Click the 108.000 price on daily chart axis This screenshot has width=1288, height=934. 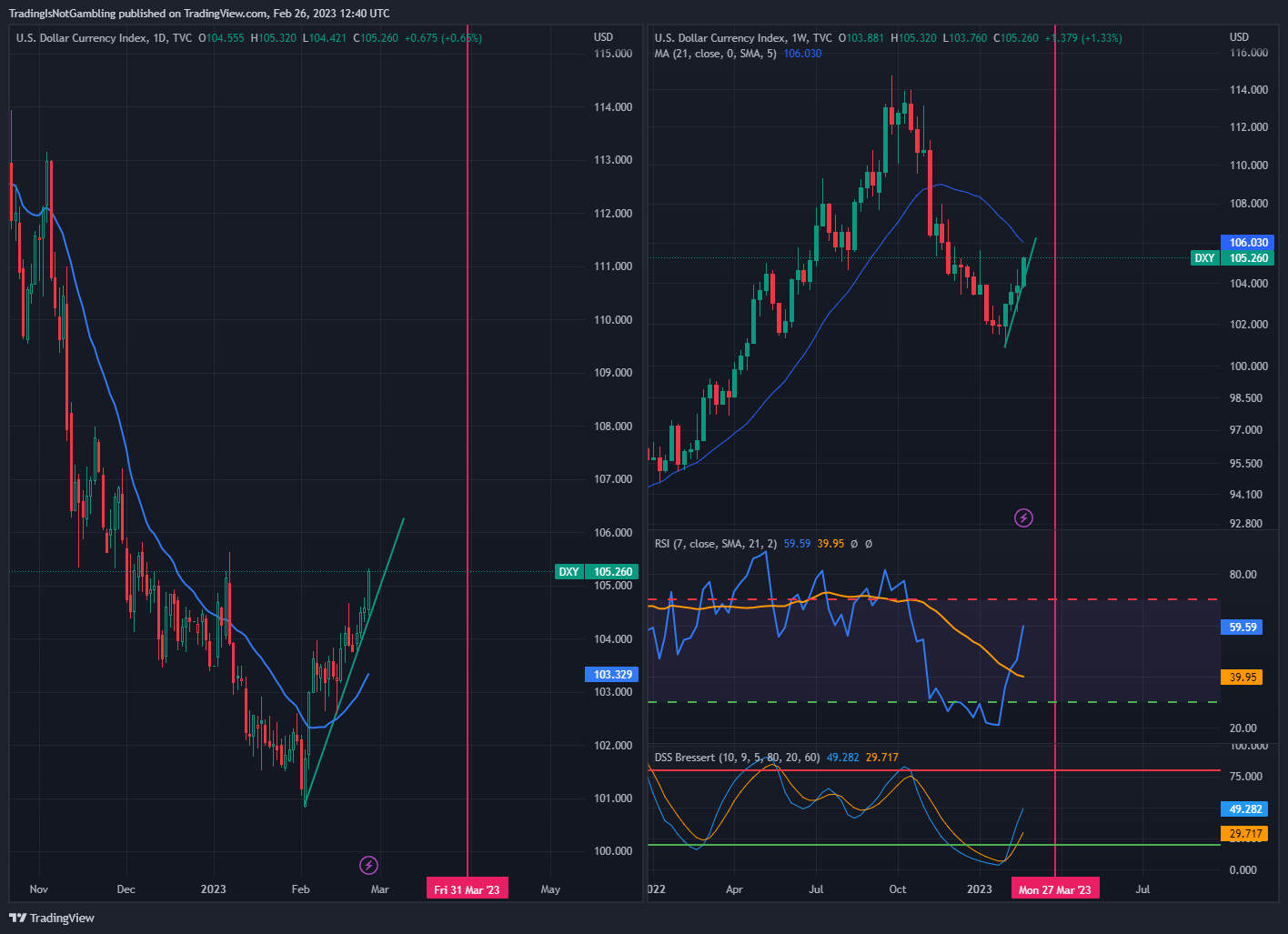[x=613, y=427]
